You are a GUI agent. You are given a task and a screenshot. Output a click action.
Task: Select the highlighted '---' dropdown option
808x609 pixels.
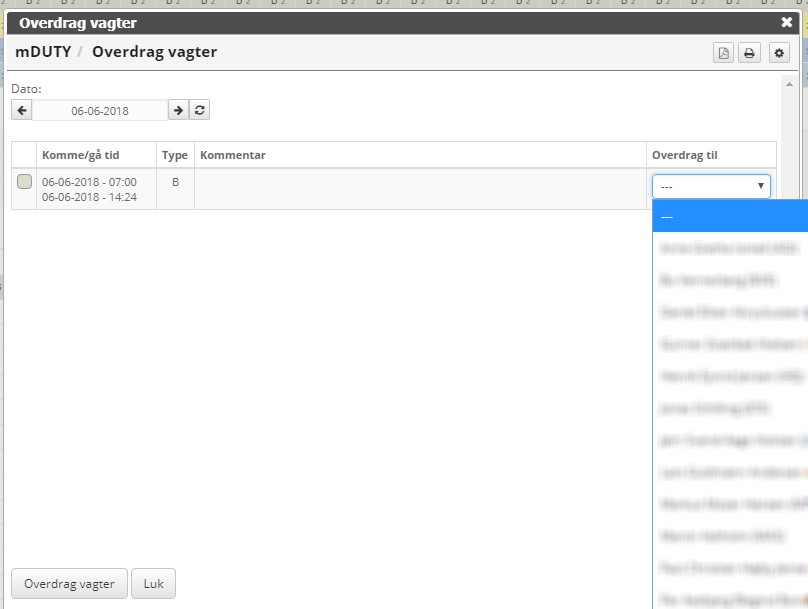tap(730, 216)
